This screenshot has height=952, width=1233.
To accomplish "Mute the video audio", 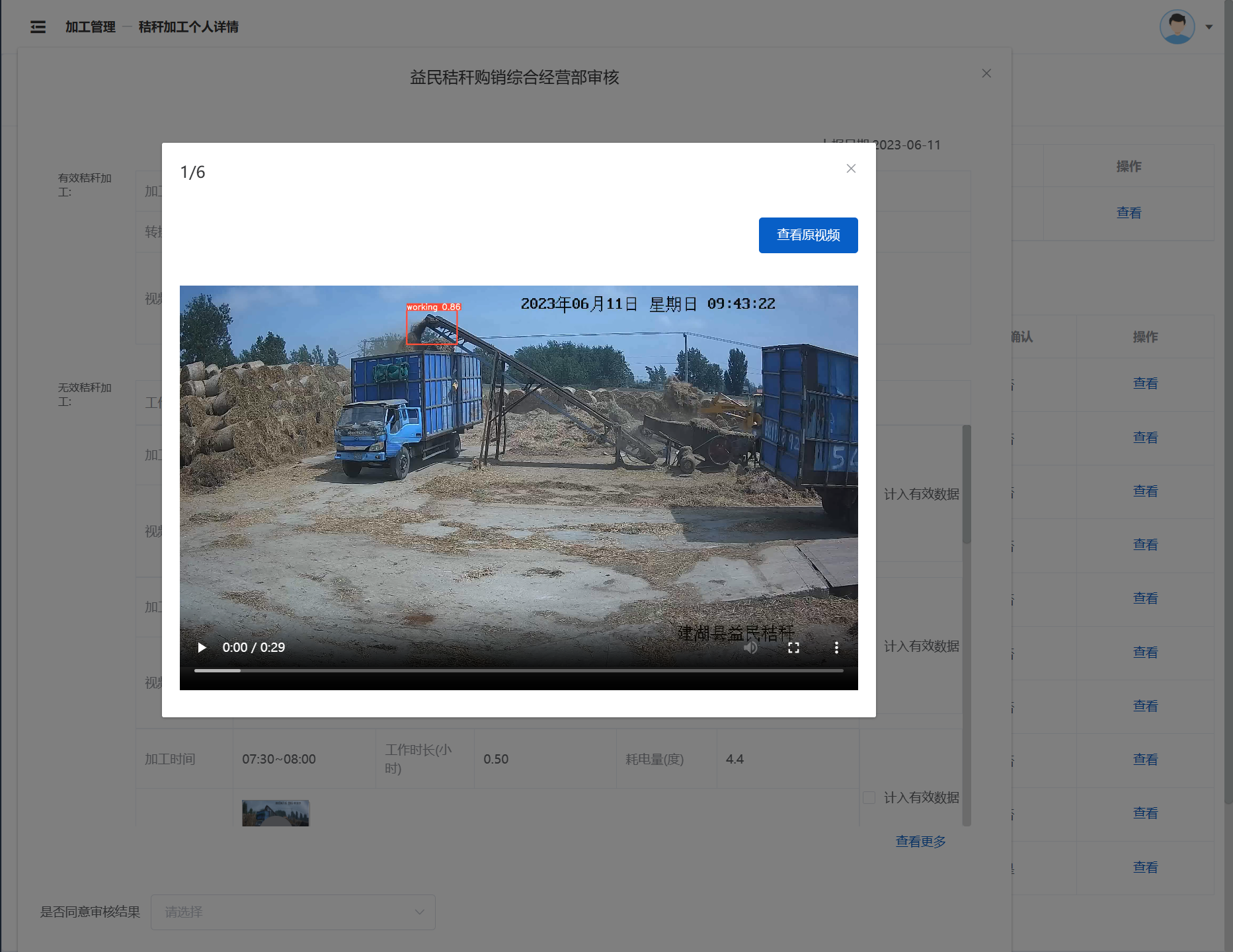I will click(750, 647).
